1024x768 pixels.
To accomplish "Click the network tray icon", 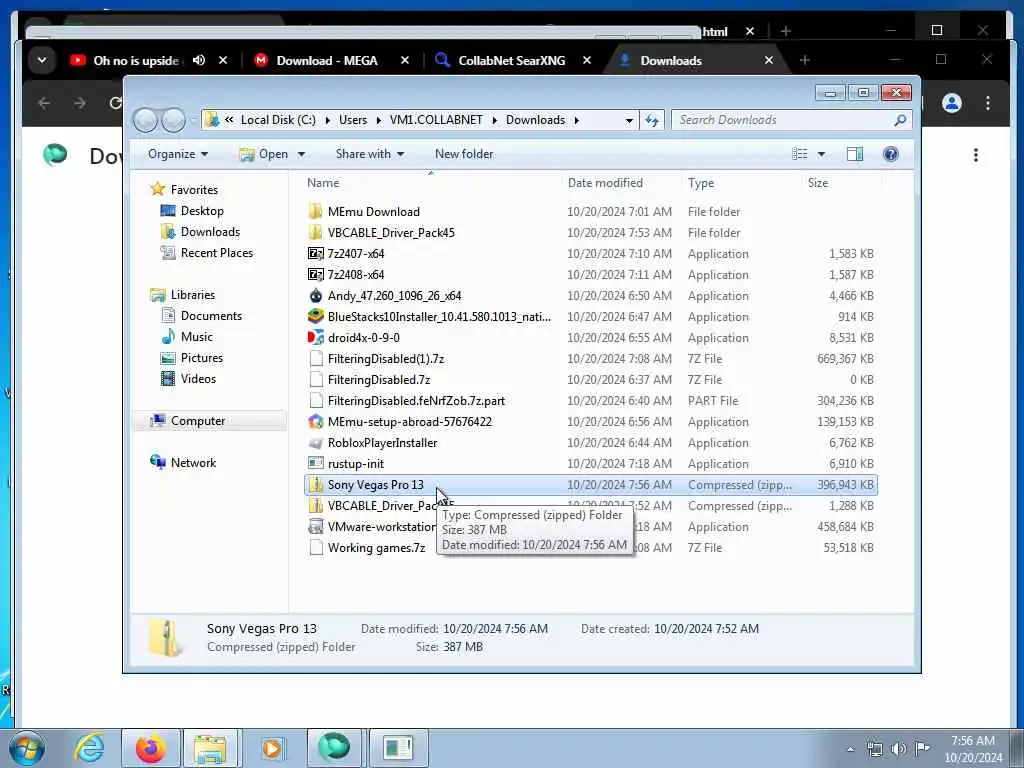I will pyautogui.click(x=874, y=748).
